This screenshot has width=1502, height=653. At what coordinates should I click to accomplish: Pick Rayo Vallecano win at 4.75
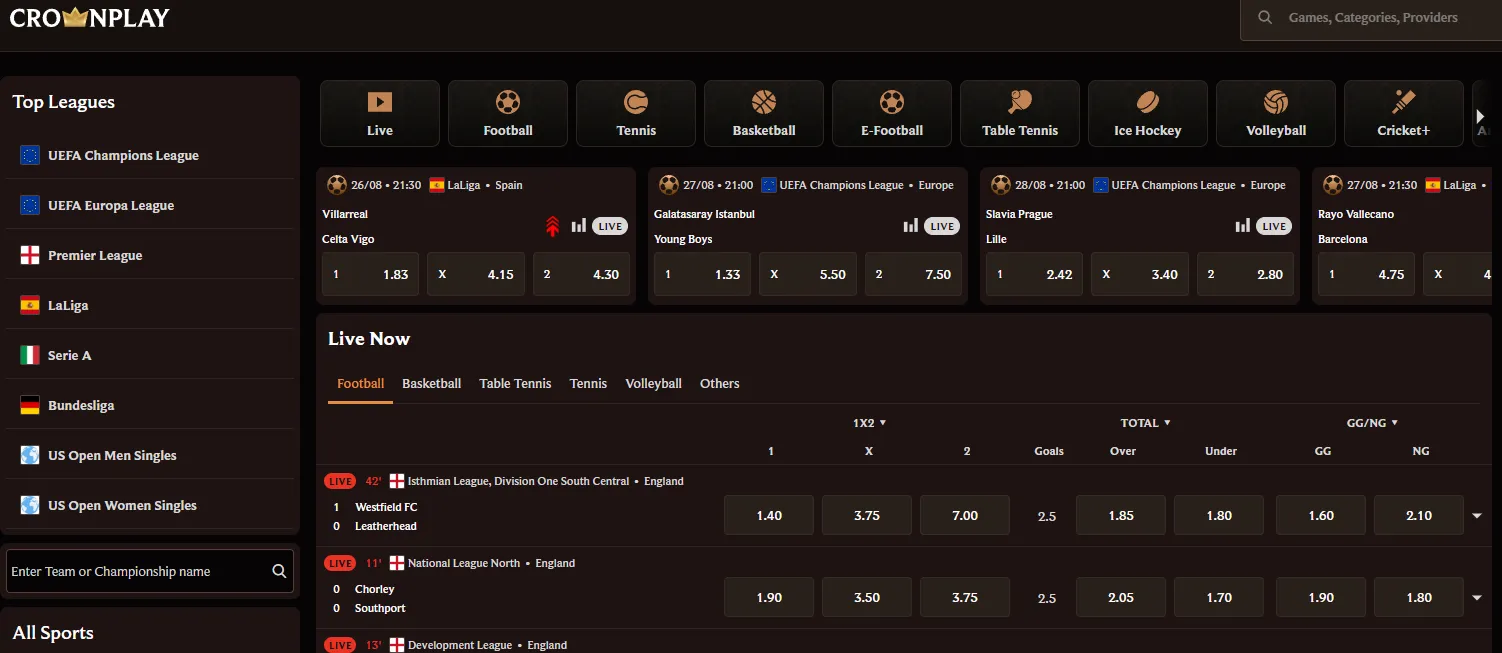(1367, 274)
